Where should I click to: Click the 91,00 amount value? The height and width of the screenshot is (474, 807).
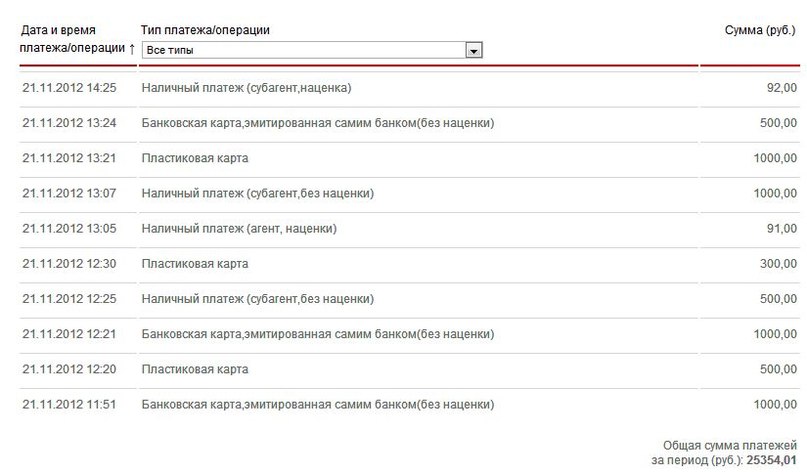[x=781, y=229]
